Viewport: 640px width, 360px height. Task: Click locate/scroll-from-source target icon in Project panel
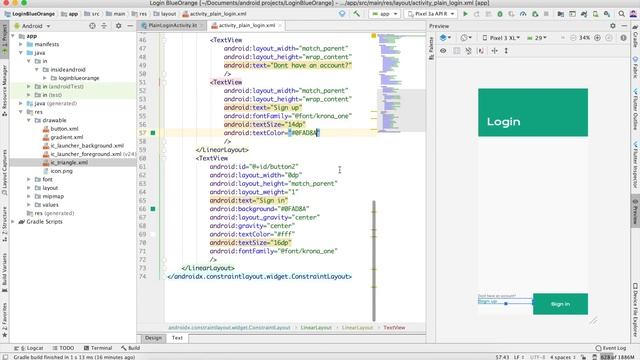(x=92, y=26)
